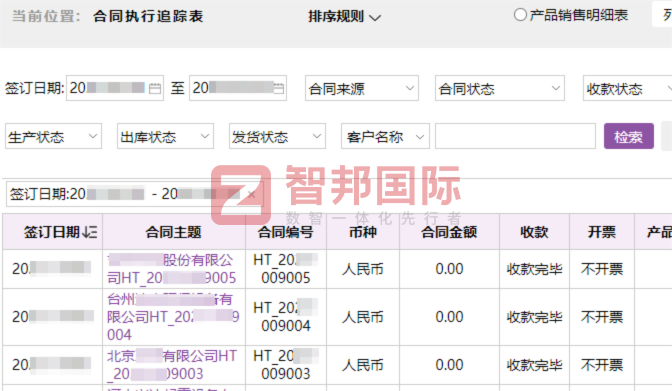
Task: Click the start 签订日期 date field
Action: pyautogui.click(x=115, y=88)
